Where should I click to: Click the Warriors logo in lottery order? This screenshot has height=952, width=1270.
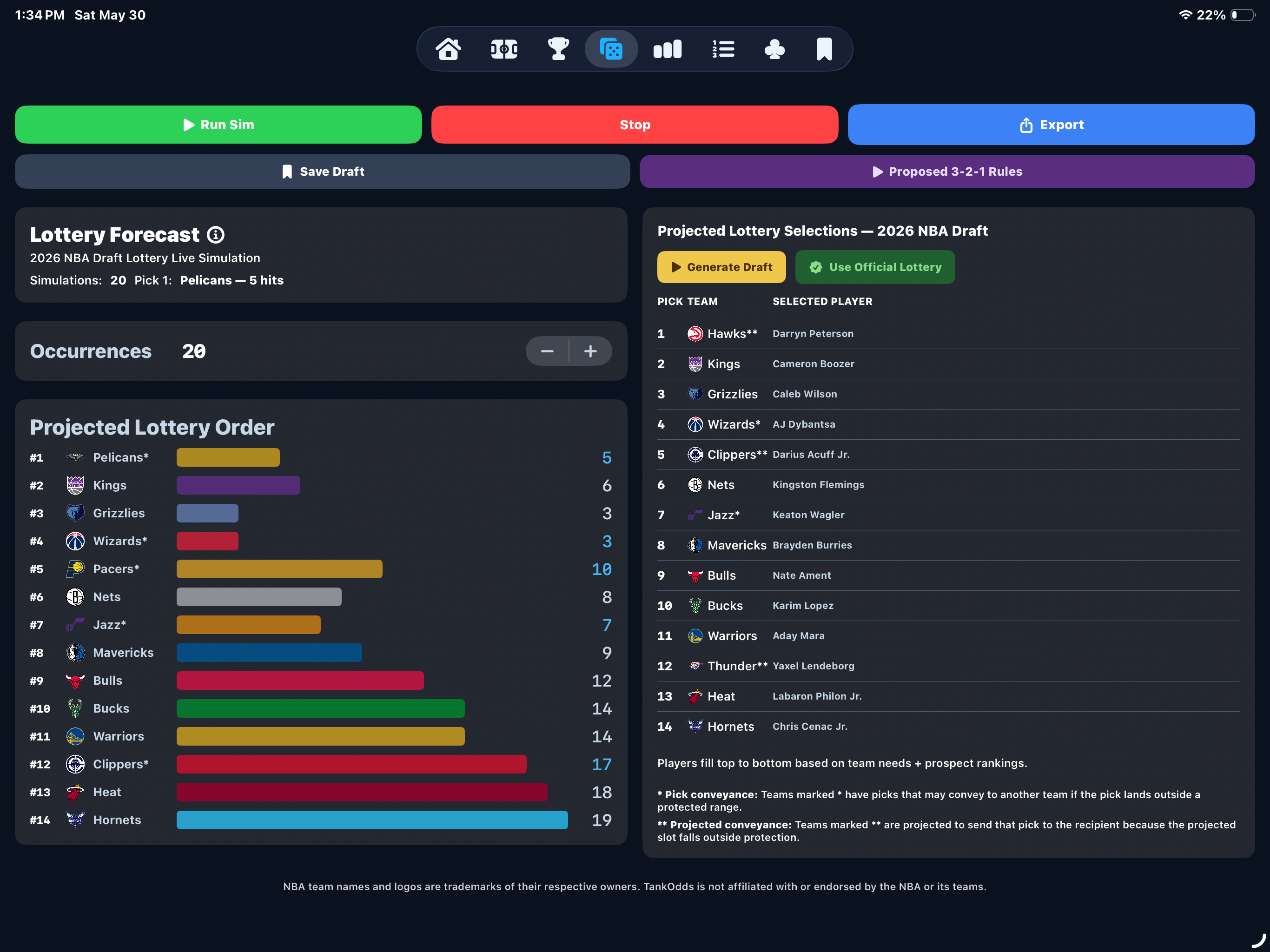[x=75, y=736]
